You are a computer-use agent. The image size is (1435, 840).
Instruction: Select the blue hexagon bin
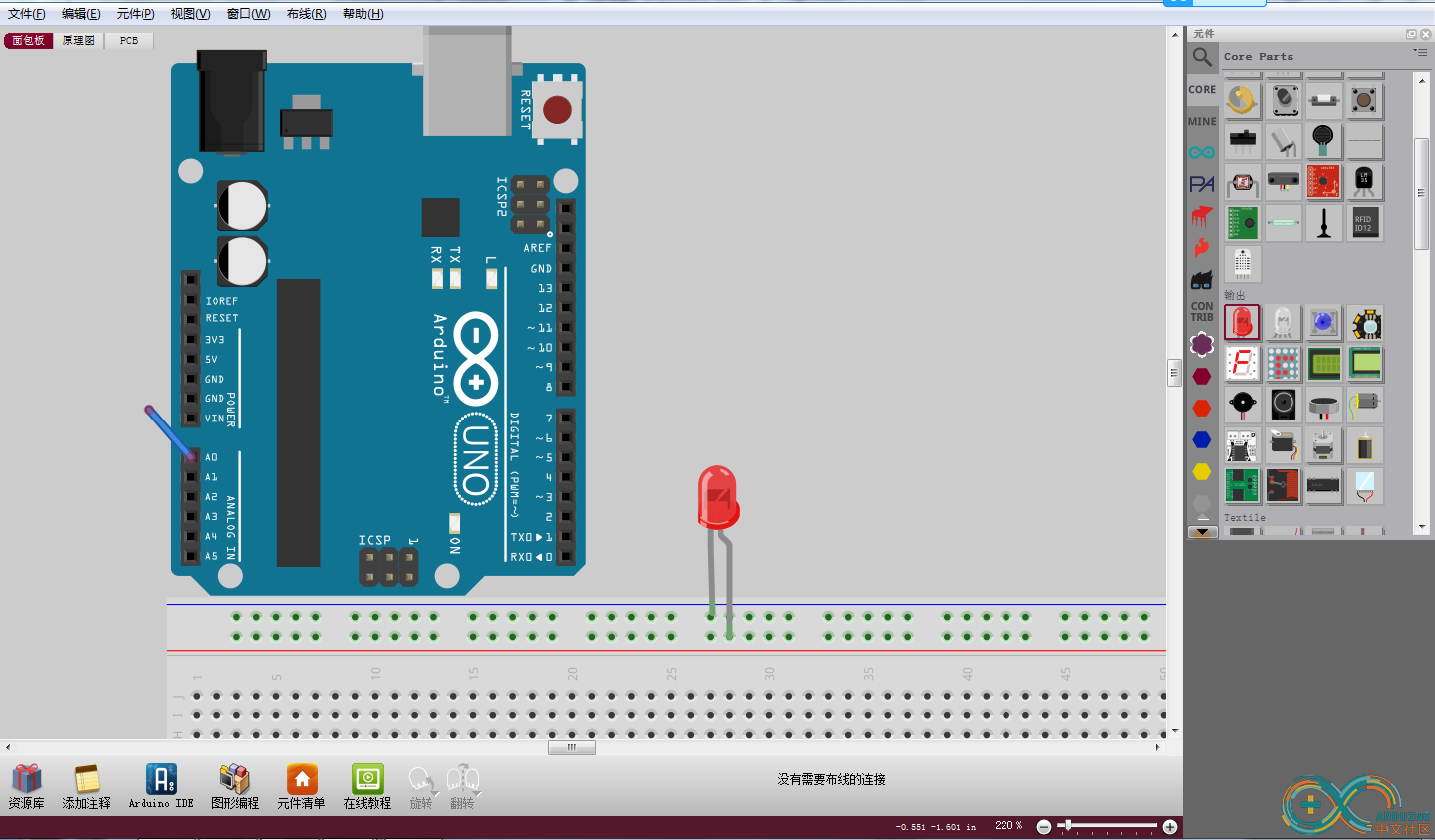(1202, 439)
